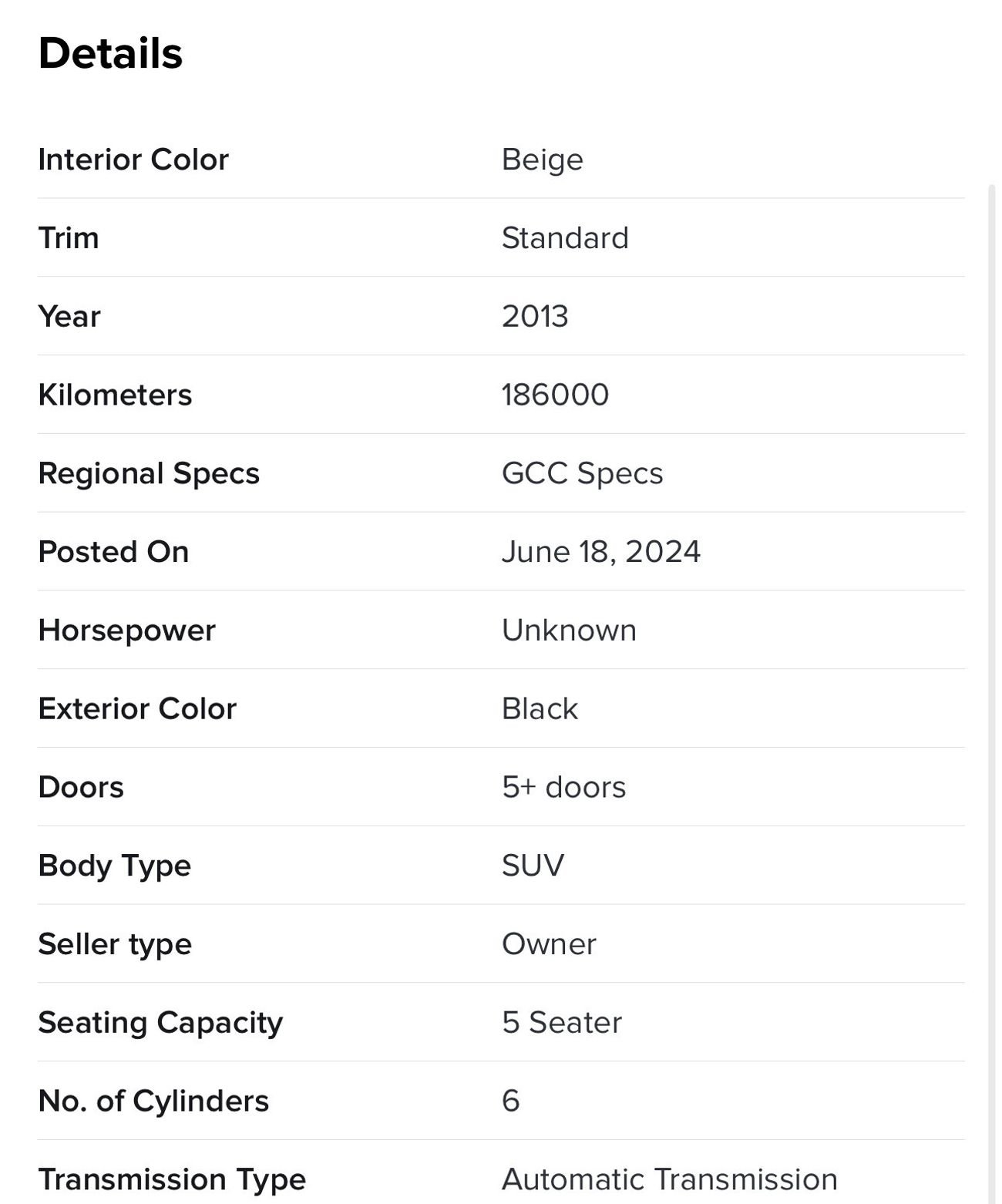Select the Owner seller type value

(x=549, y=944)
